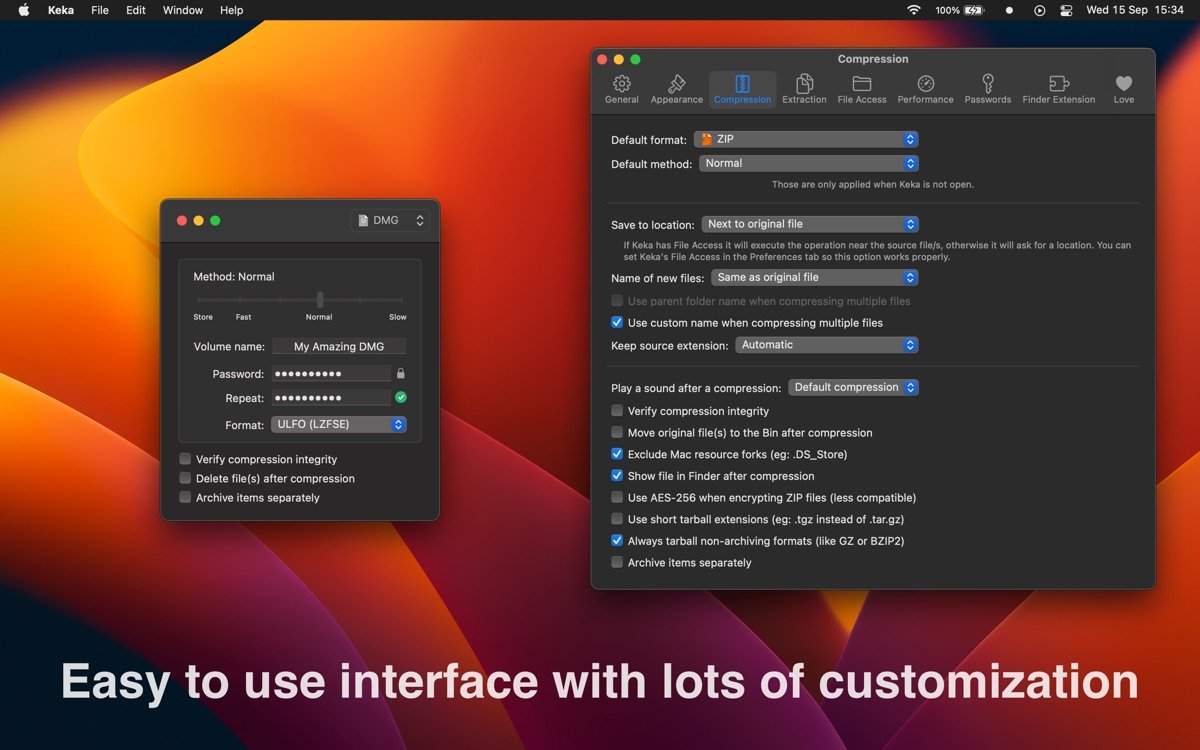Enable Verify compression integrity in DMG window

pos(185,459)
